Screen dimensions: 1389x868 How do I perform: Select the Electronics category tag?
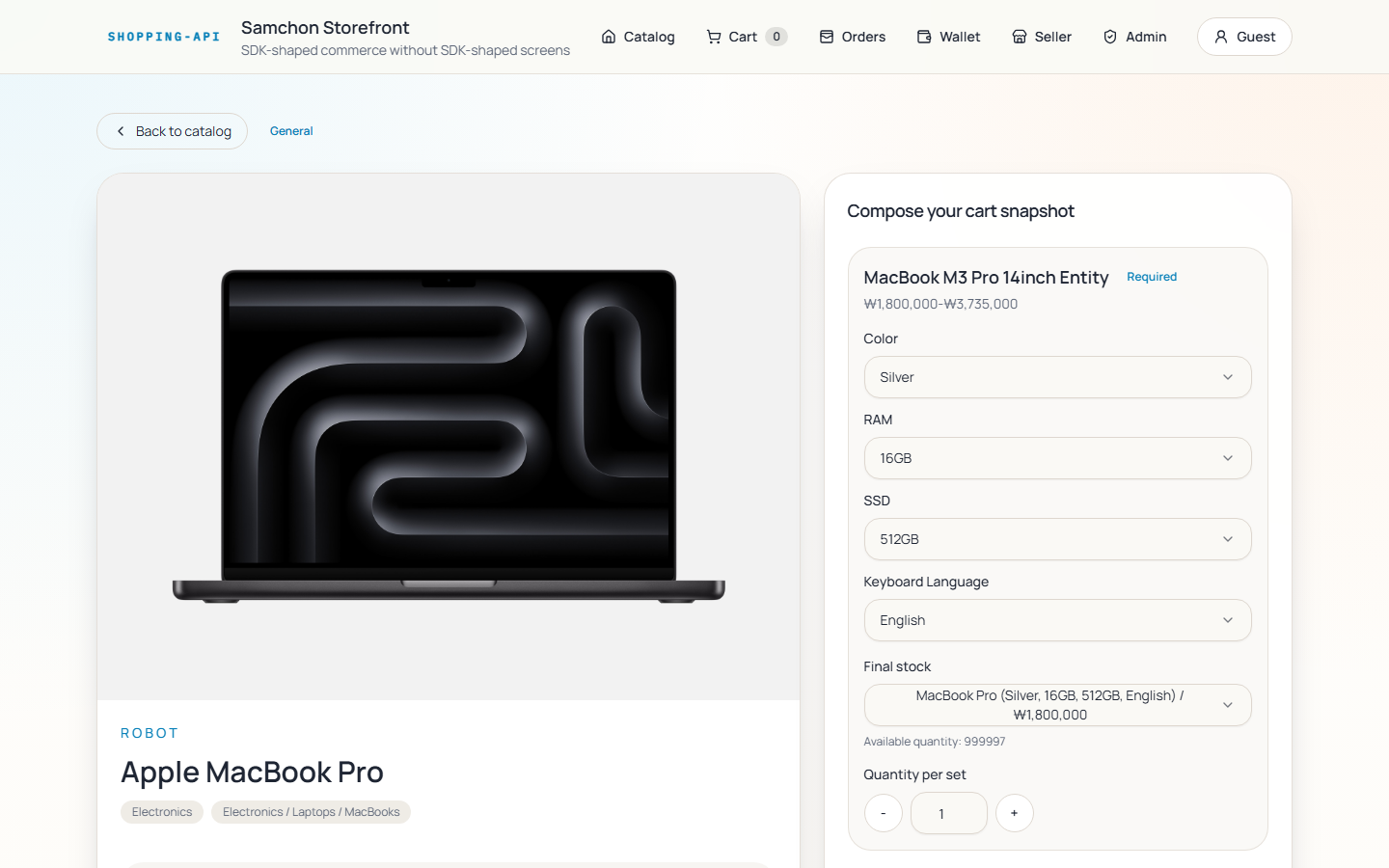(162, 812)
